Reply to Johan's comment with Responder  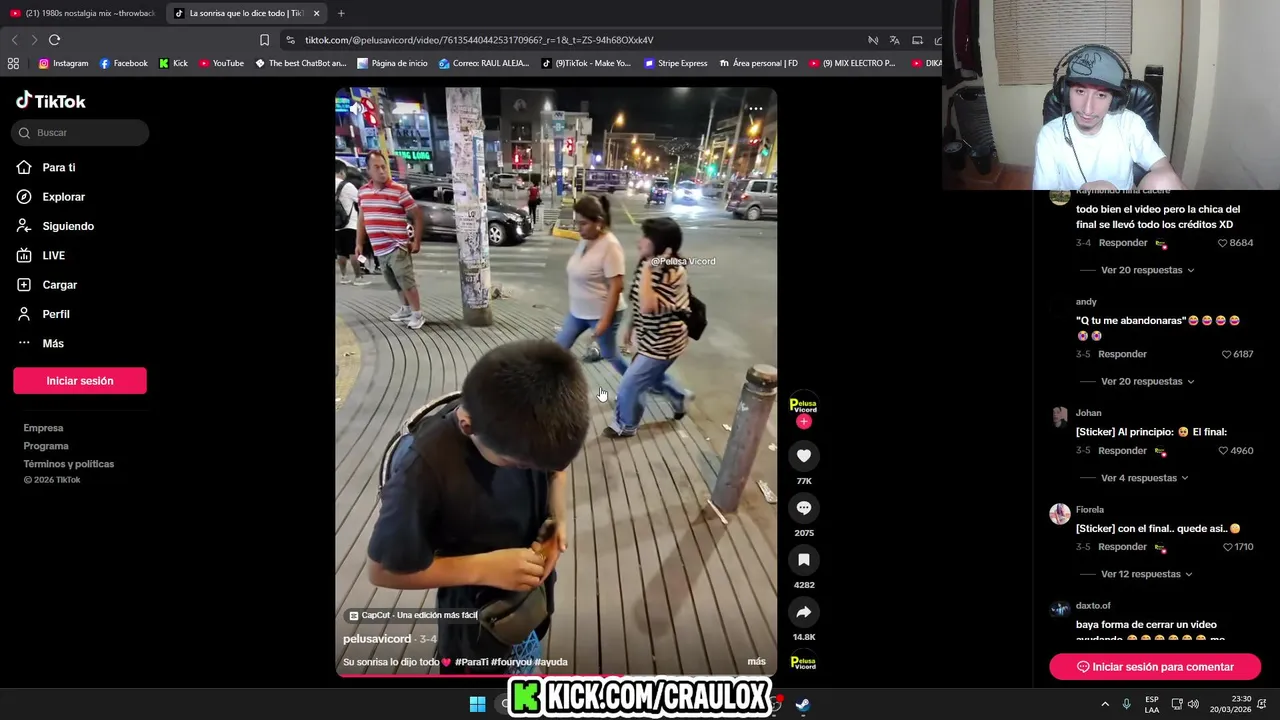1122,451
